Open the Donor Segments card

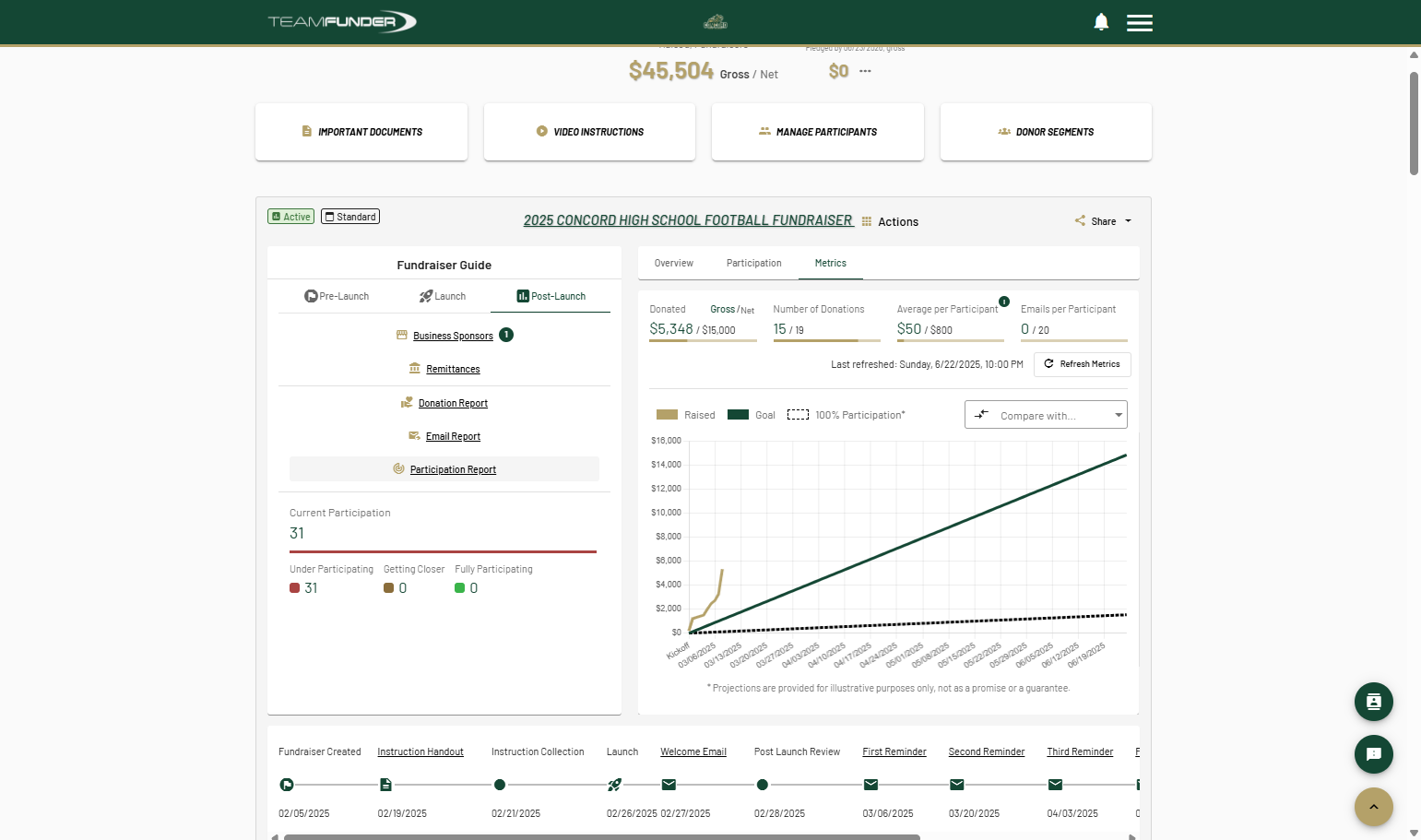1046,132
